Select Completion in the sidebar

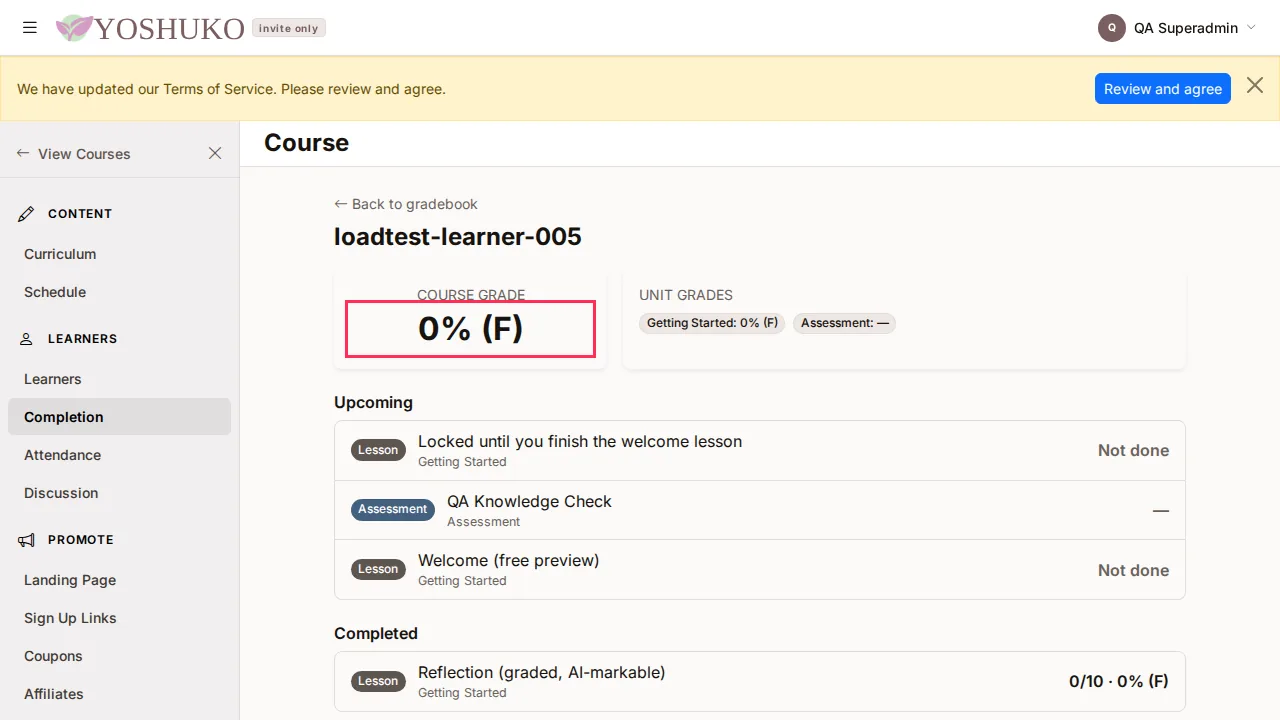(x=120, y=417)
